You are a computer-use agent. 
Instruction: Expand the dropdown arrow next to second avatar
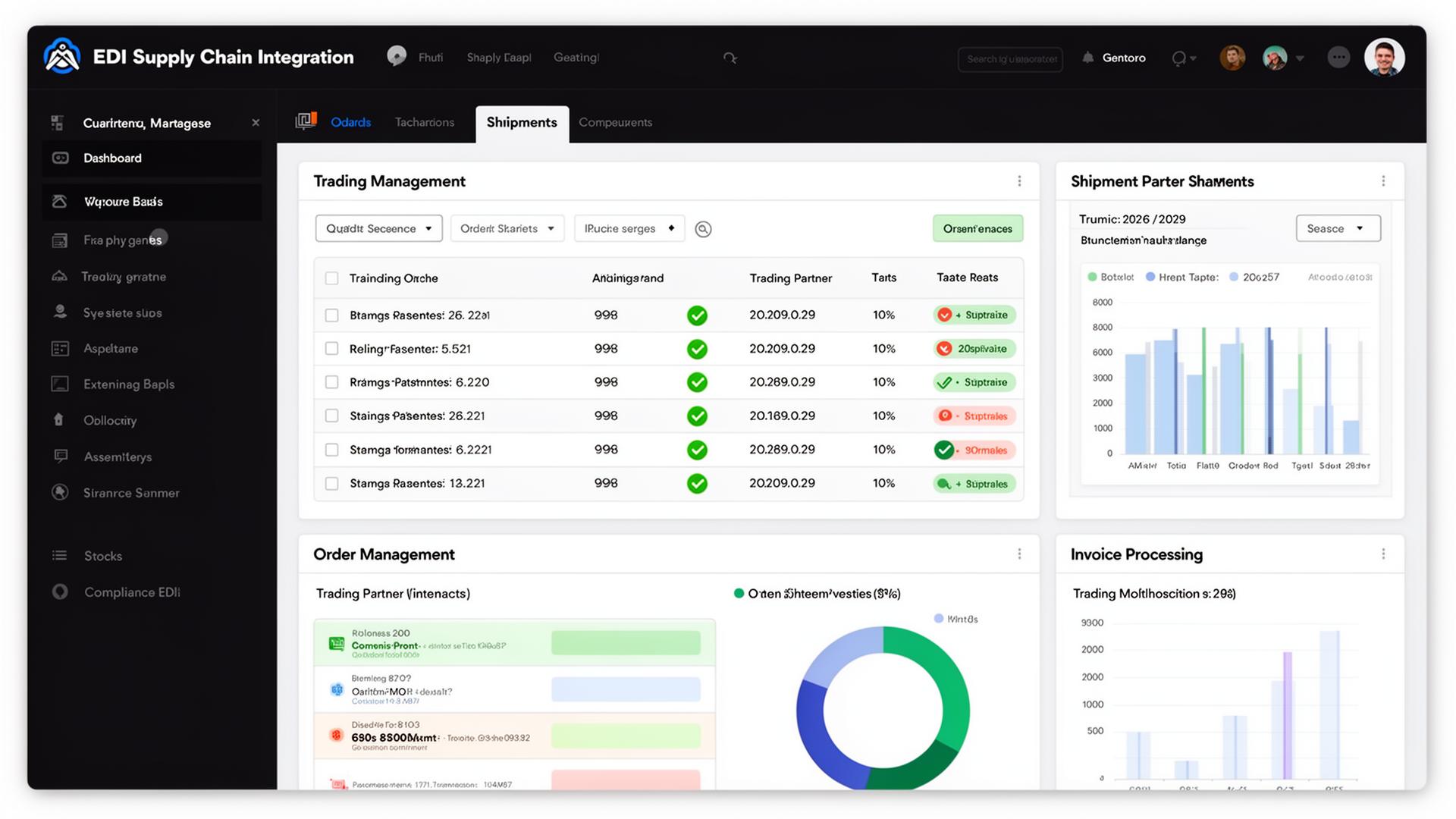(x=1300, y=58)
